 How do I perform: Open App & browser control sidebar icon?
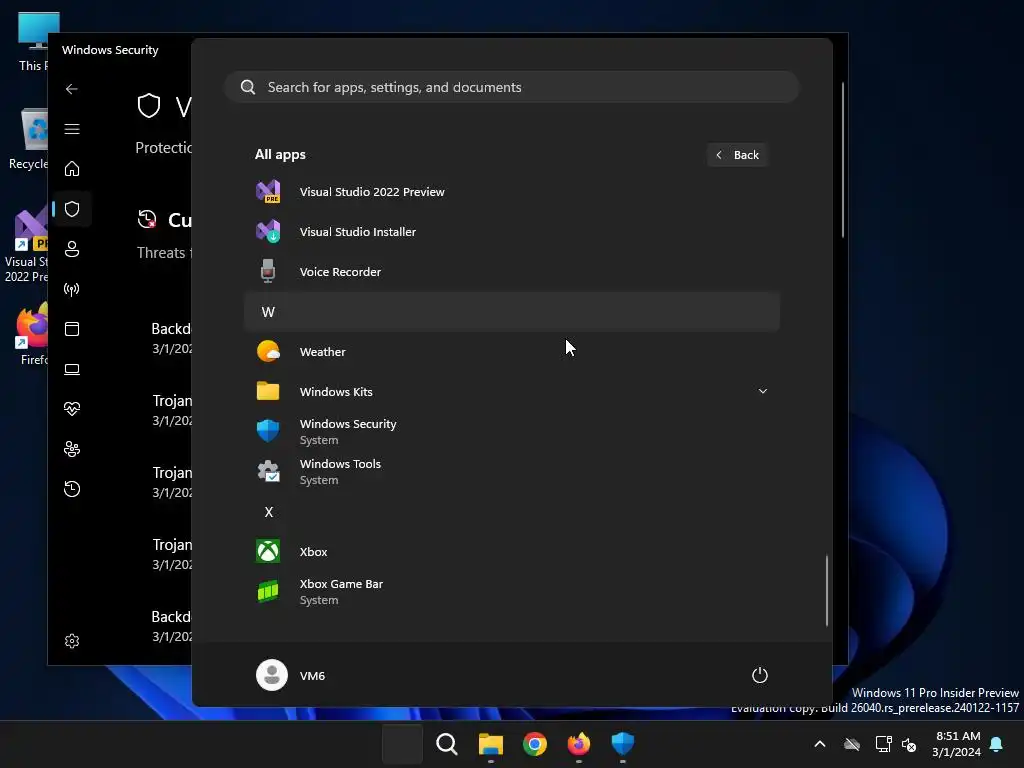coord(72,328)
